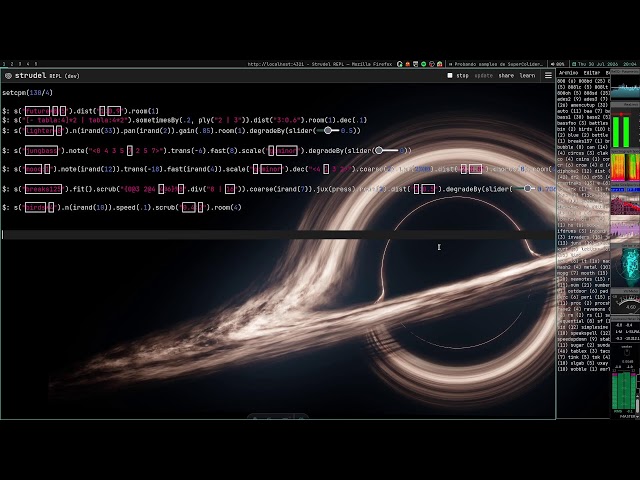Click the jungbass sample name in code
The width and height of the screenshot is (640, 480).
41,151
